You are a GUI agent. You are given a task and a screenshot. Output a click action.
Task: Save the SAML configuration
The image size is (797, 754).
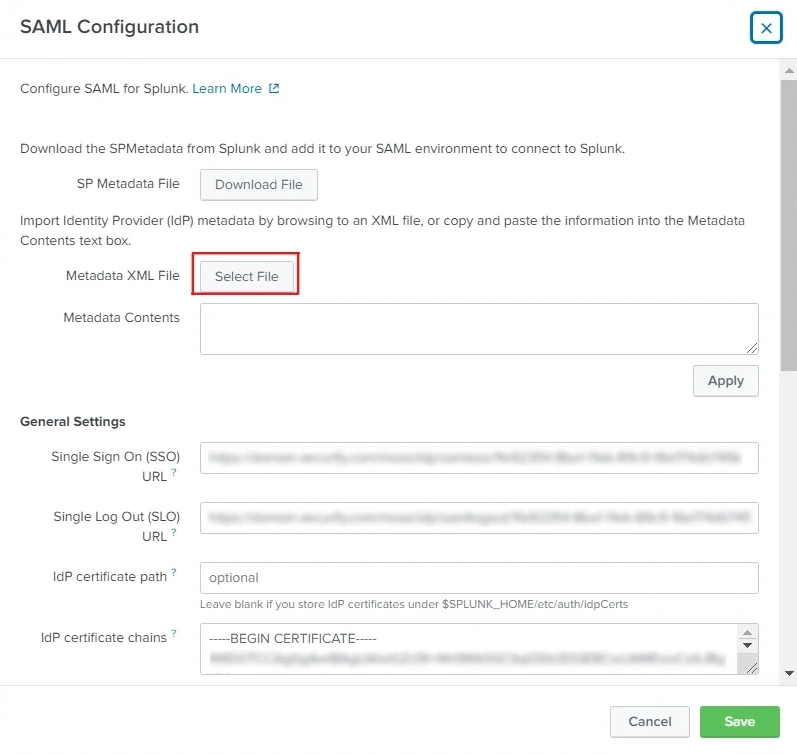(739, 722)
